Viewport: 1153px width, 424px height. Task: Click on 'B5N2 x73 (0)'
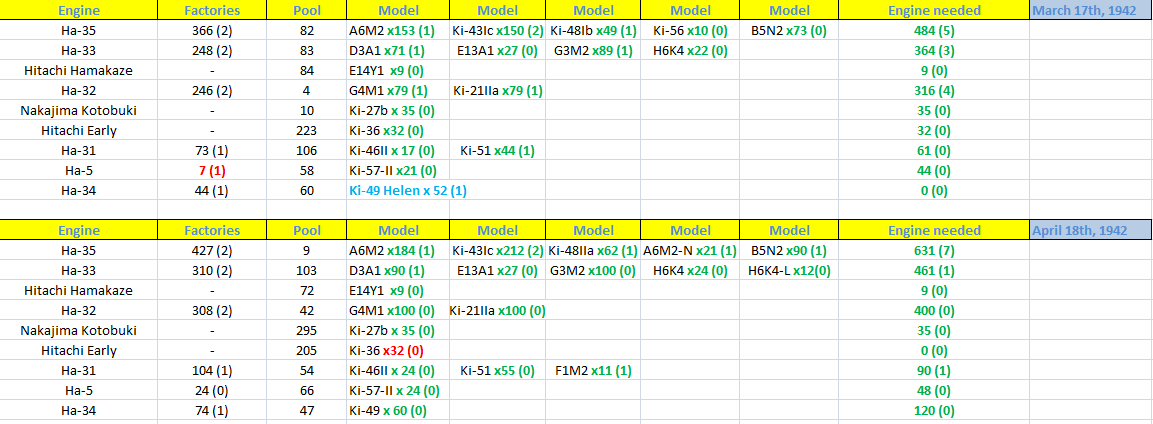[788, 31]
